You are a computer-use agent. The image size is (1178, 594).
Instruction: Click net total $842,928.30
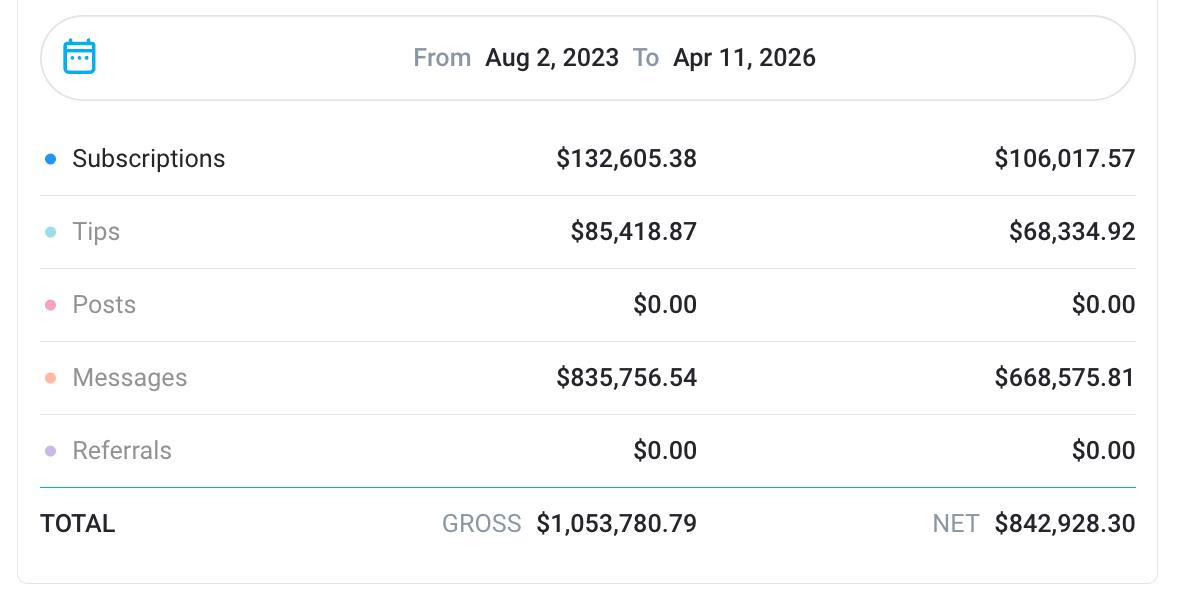[1064, 524]
